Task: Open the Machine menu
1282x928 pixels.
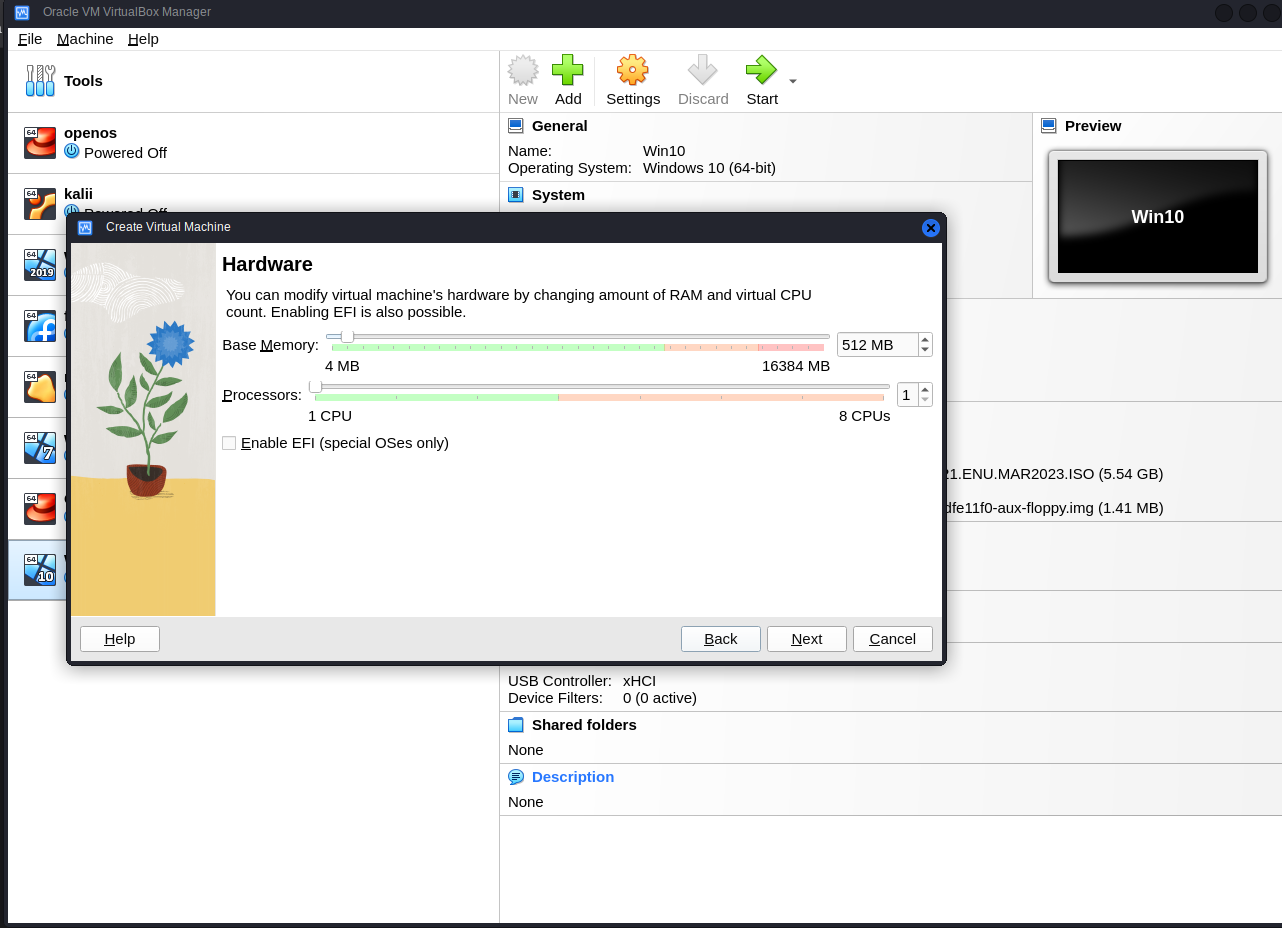Action: (85, 39)
